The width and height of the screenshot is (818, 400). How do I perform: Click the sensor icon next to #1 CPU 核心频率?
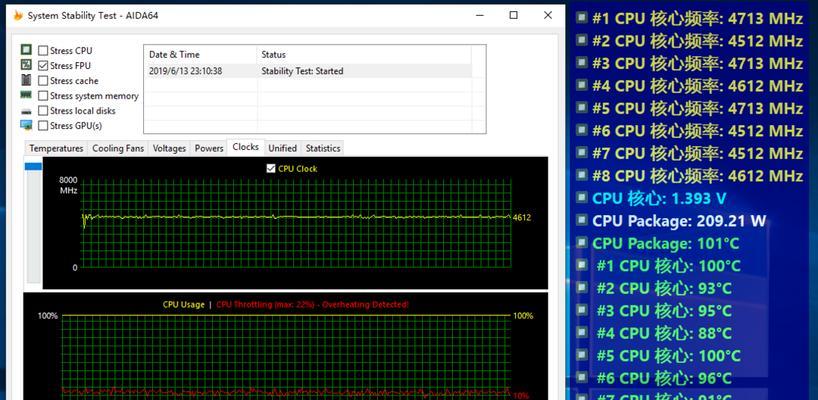tap(582, 18)
